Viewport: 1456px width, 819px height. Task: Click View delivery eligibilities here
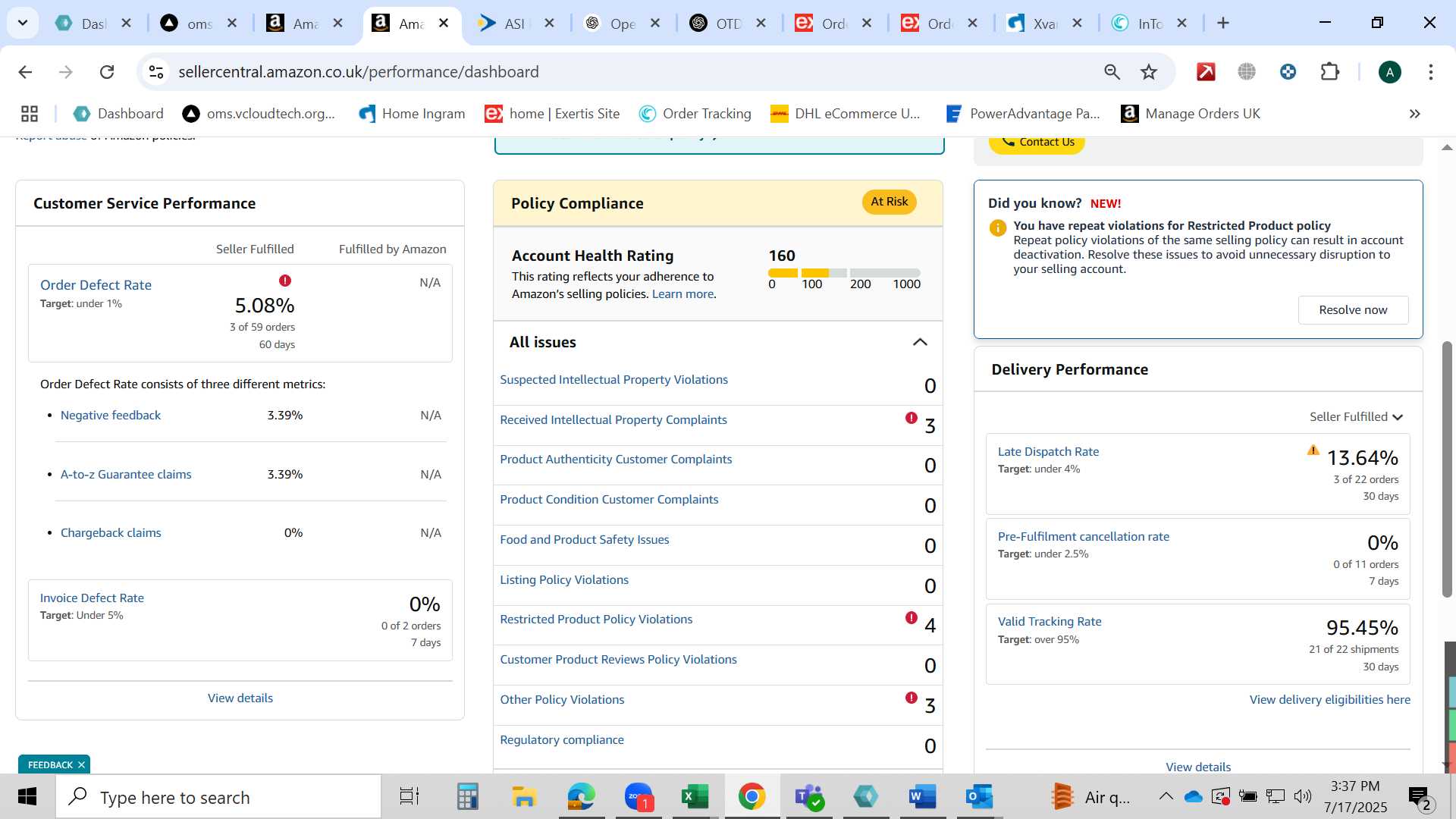[1330, 700]
